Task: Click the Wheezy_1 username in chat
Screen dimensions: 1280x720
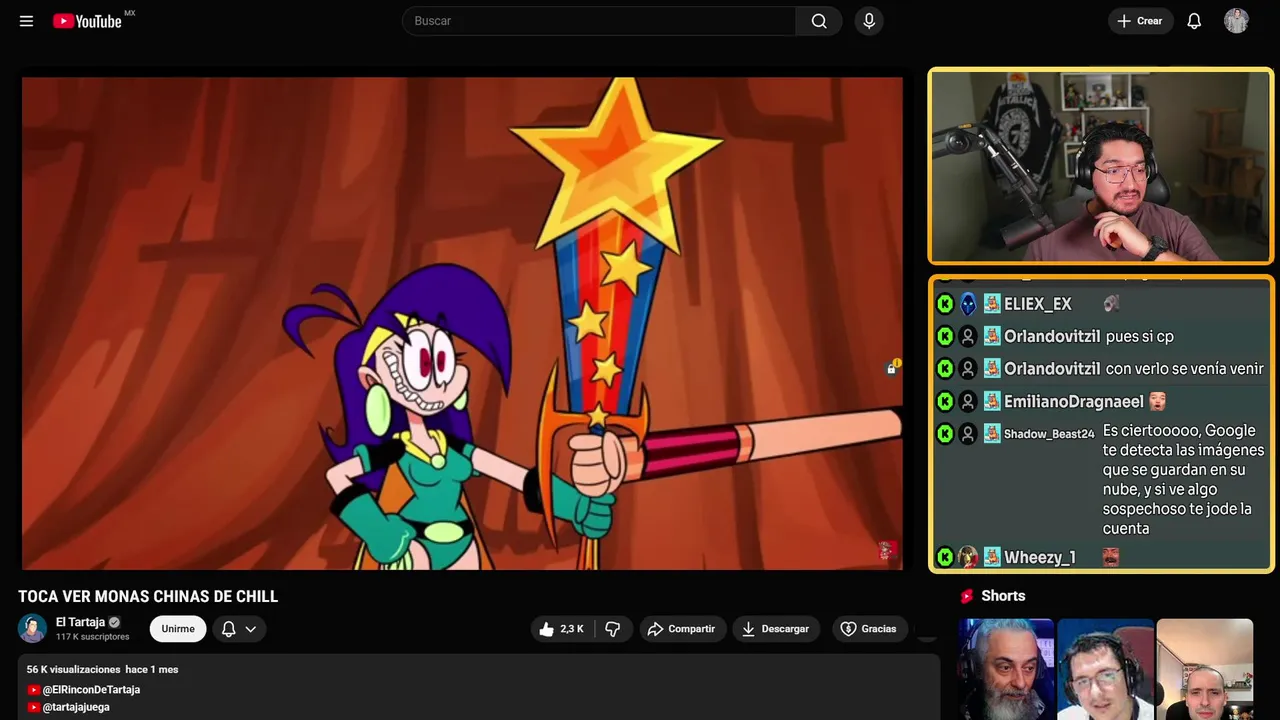Action: 1040,558
